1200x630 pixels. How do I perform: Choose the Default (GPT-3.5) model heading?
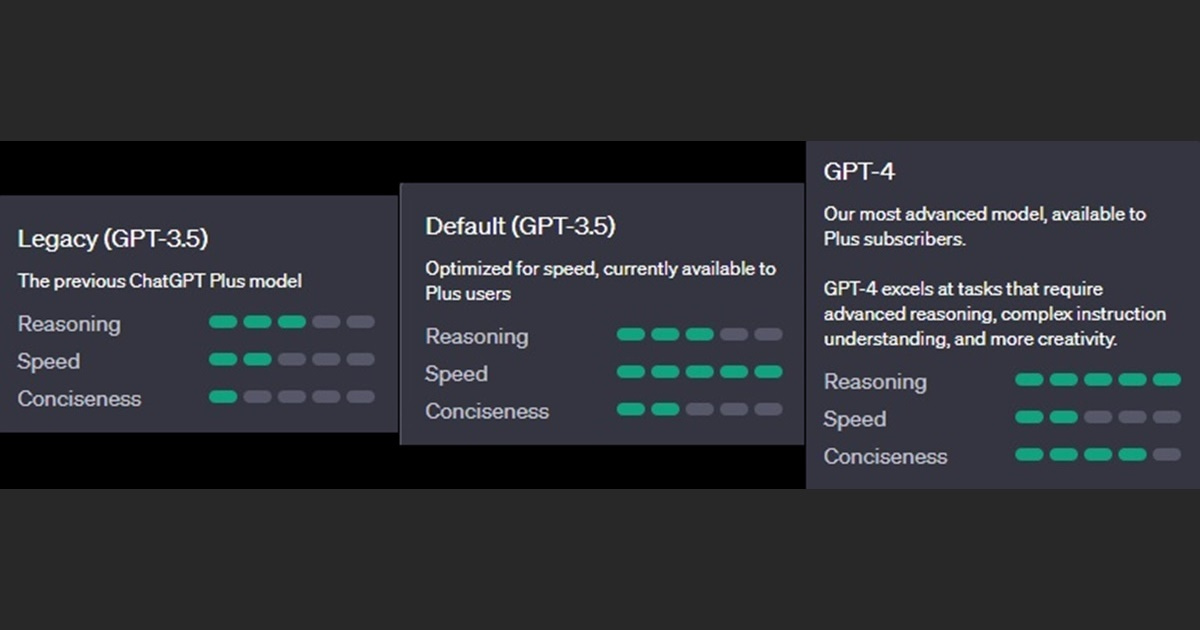[x=520, y=227]
